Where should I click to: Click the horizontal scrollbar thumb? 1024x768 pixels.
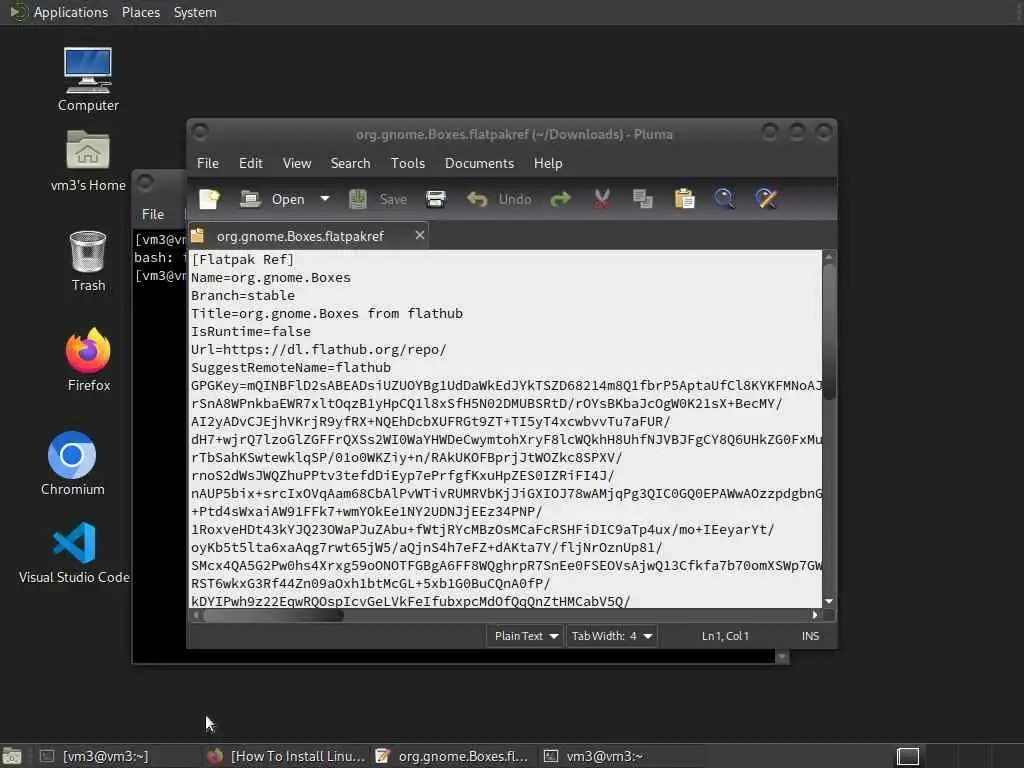tap(273, 615)
